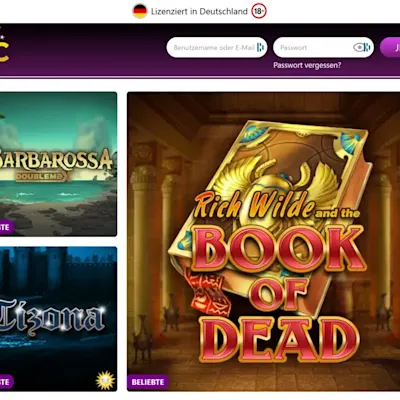
Task: Focus the Benutzername oder E-Mail field
Action: pos(217,48)
